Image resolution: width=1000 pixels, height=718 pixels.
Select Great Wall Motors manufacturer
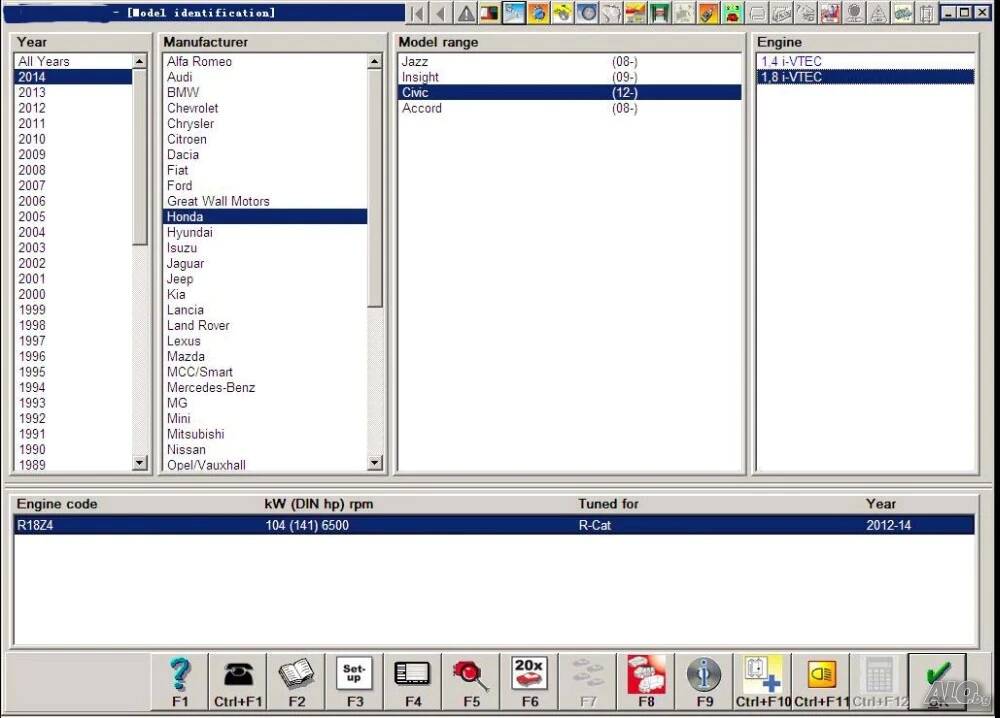point(265,201)
